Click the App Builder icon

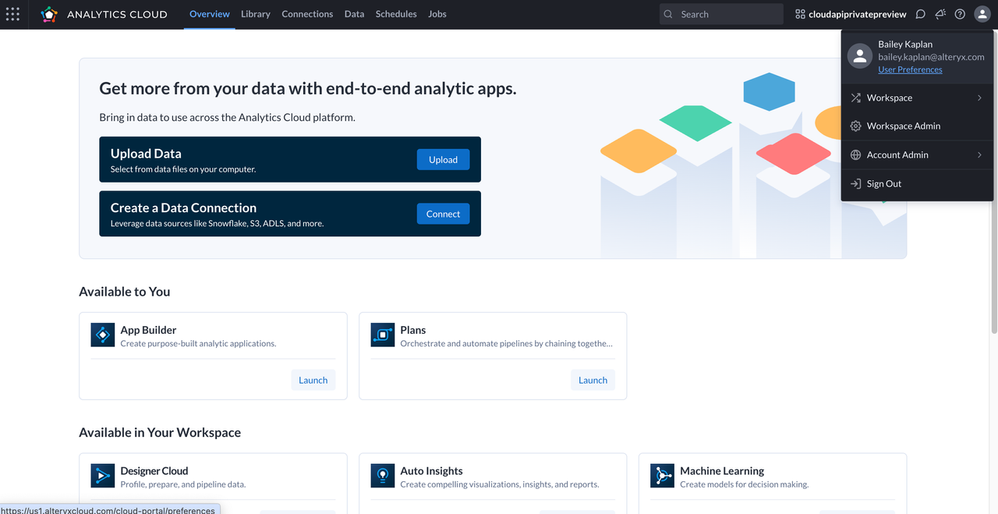click(x=102, y=335)
